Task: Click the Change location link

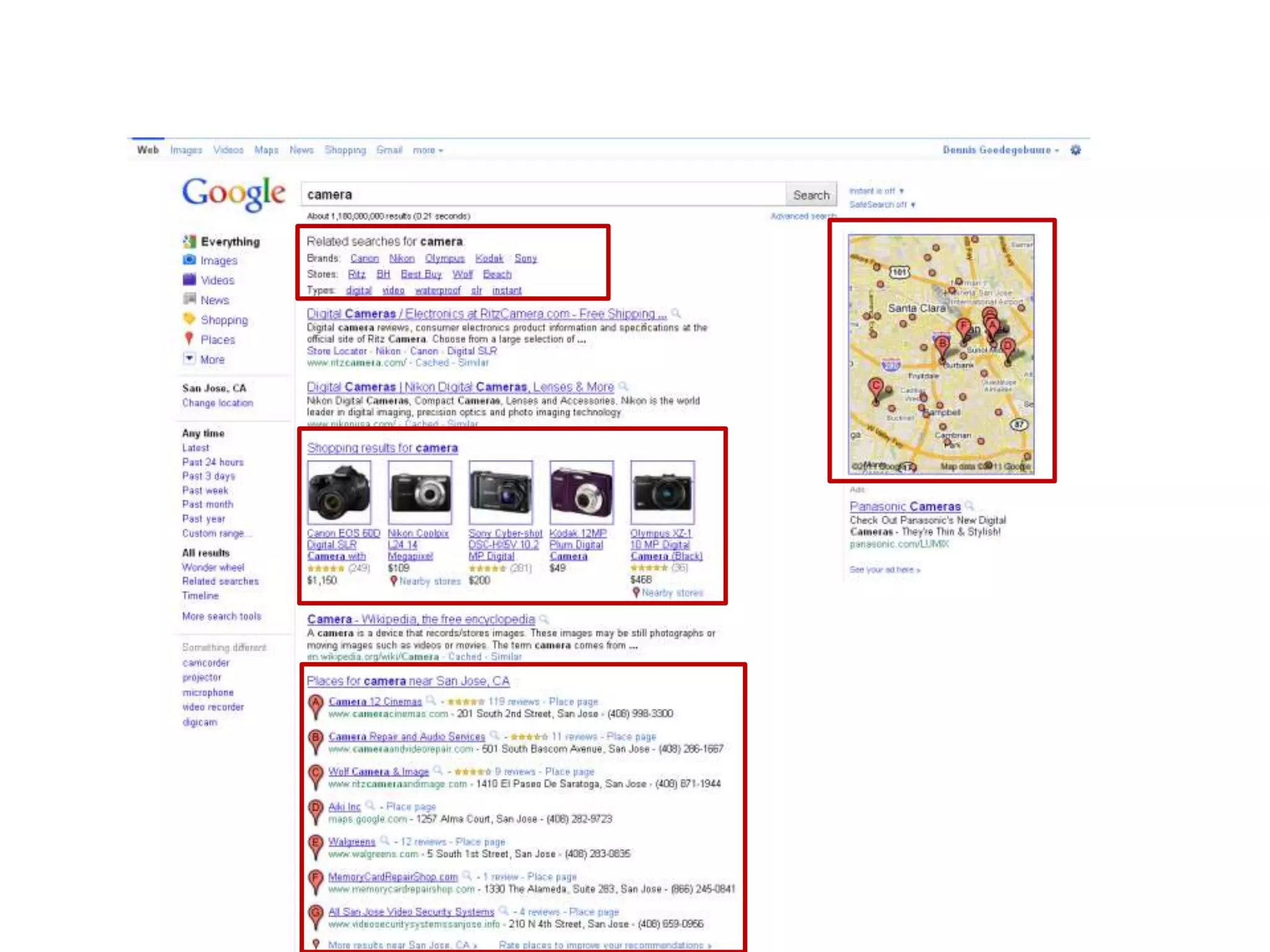Action: pos(217,403)
